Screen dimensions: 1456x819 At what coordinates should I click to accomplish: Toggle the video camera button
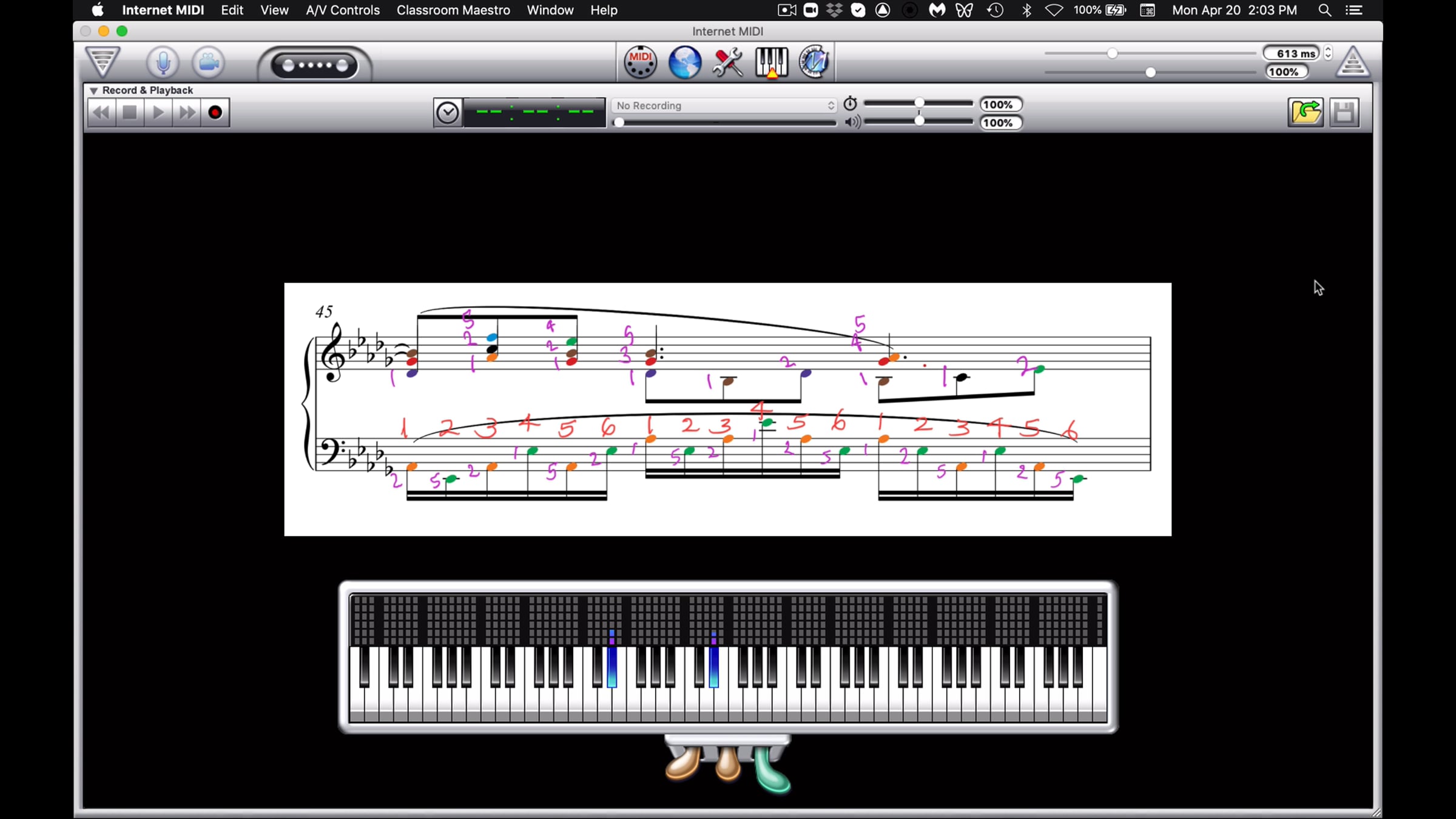(208, 62)
